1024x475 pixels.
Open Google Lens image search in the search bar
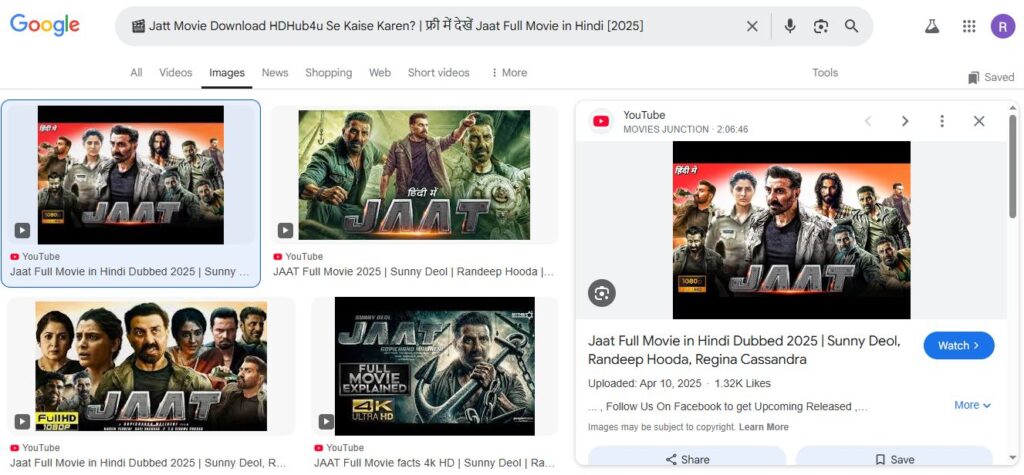pos(821,26)
